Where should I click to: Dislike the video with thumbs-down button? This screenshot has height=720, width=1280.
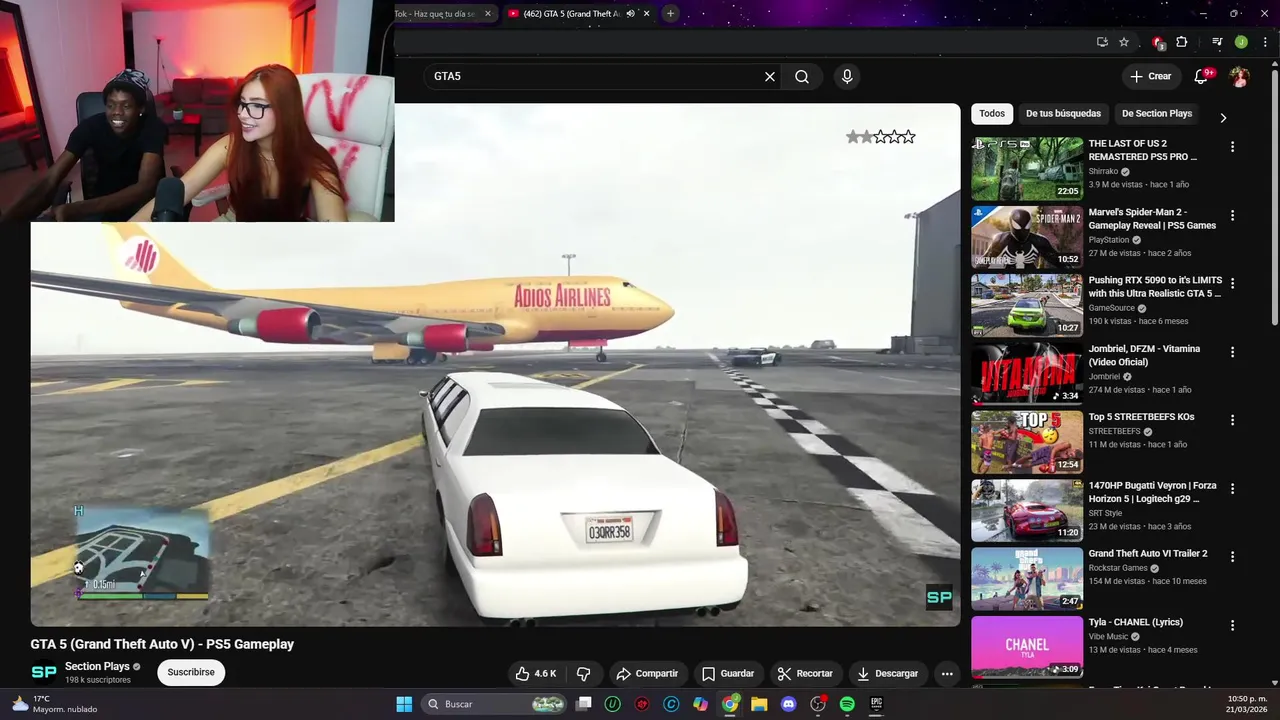click(584, 673)
